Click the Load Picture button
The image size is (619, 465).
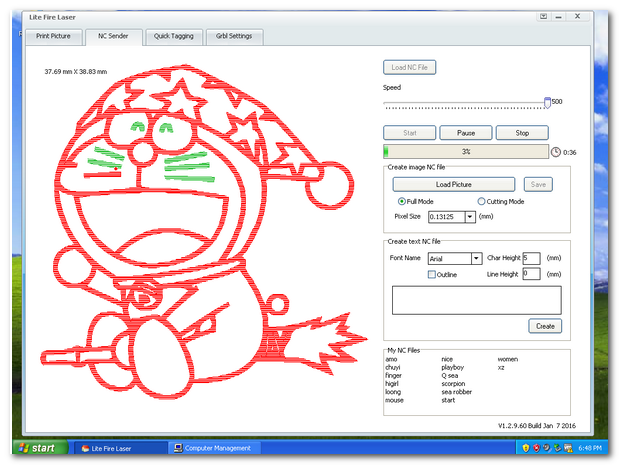coord(454,184)
